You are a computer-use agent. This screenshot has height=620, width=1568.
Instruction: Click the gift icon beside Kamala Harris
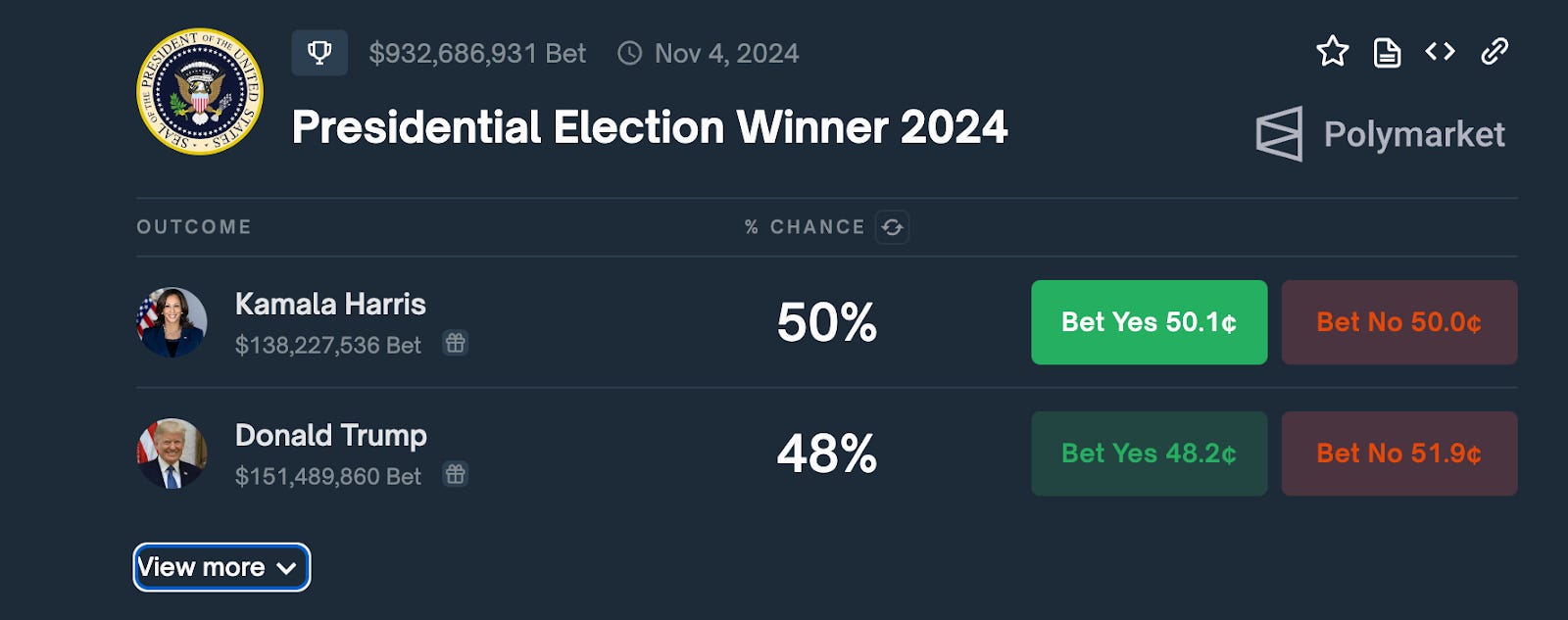coord(455,344)
